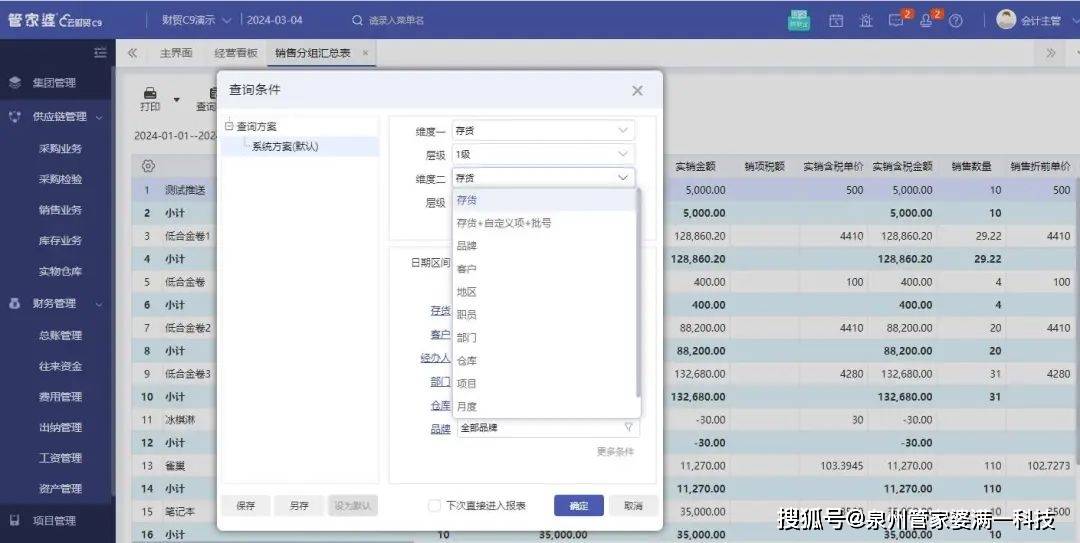Close the 查询条件 dialog with X
The height and width of the screenshot is (543, 1080).
coord(638,90)
